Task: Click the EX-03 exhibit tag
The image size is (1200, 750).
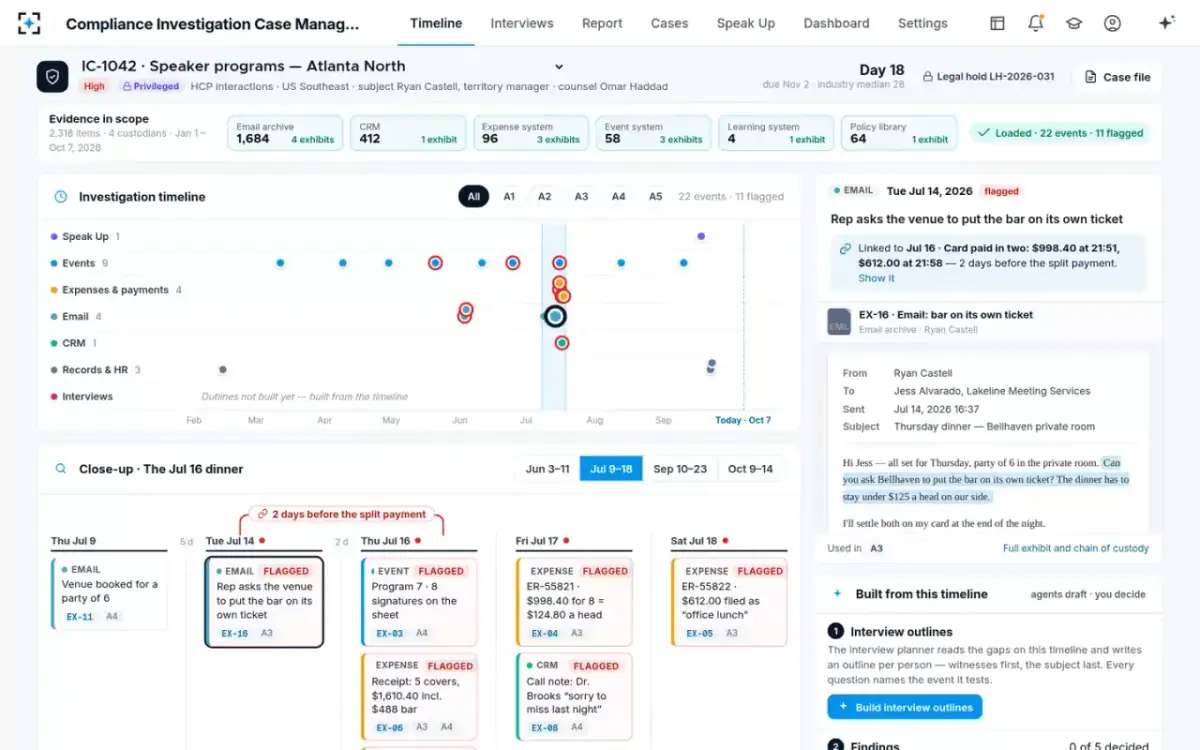Action: click(390, 633)
